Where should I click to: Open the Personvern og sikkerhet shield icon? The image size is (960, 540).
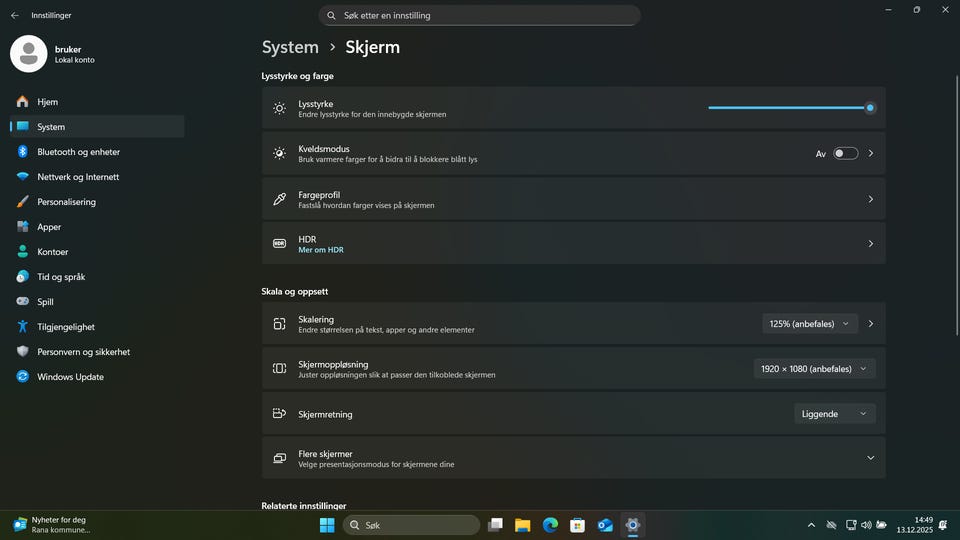tap(22, 352)
